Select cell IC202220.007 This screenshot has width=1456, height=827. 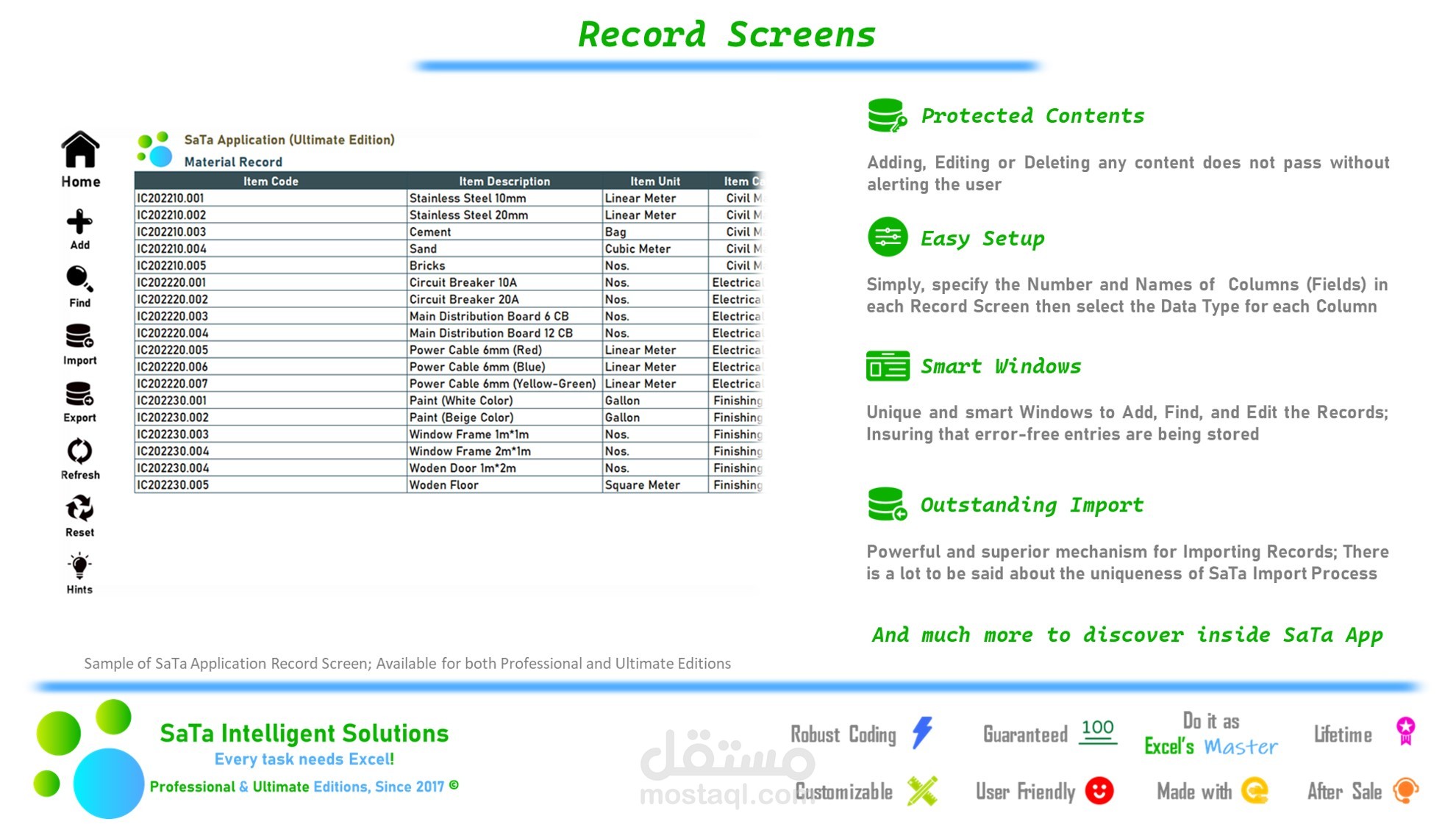(x=271, y=384)
